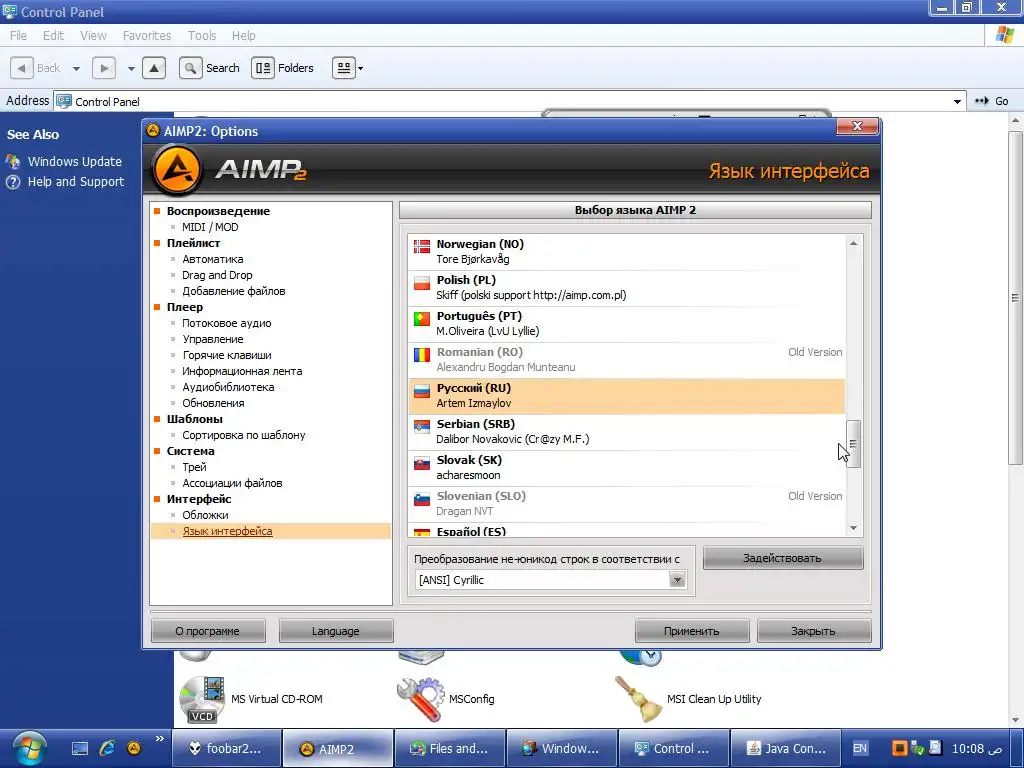Viewport: 1024px width, 768px height.
Task: Select Аудиобиблиотека options item
Action: point(228,387)
